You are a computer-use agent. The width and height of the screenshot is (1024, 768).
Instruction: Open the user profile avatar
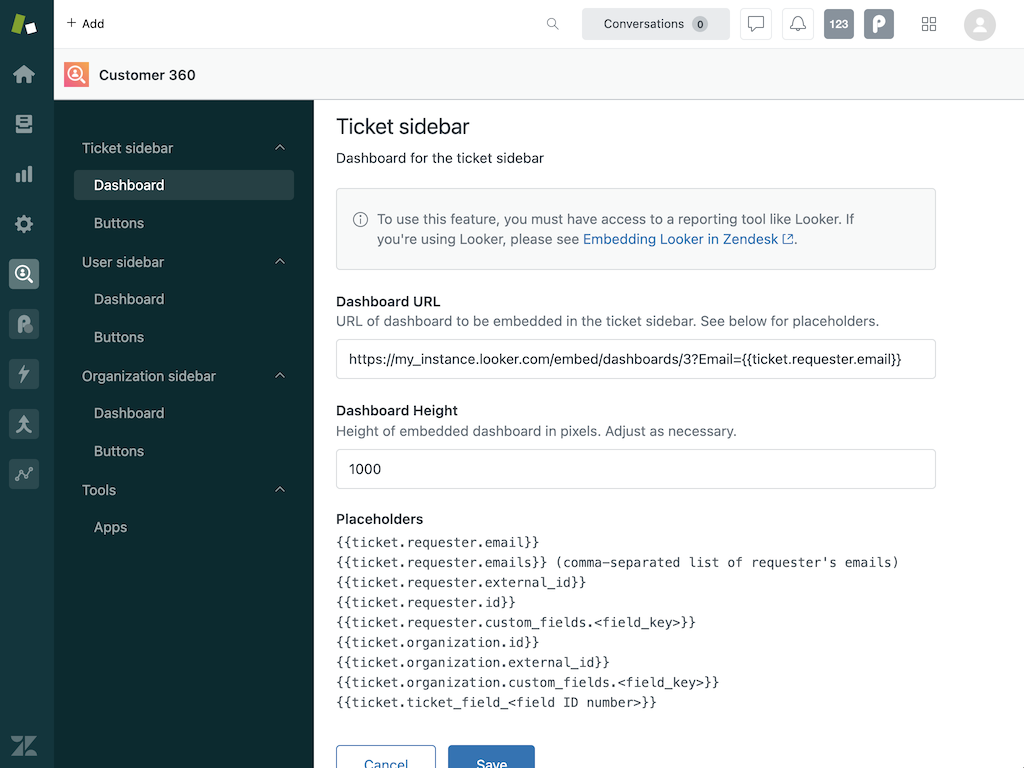click(979, 24)
